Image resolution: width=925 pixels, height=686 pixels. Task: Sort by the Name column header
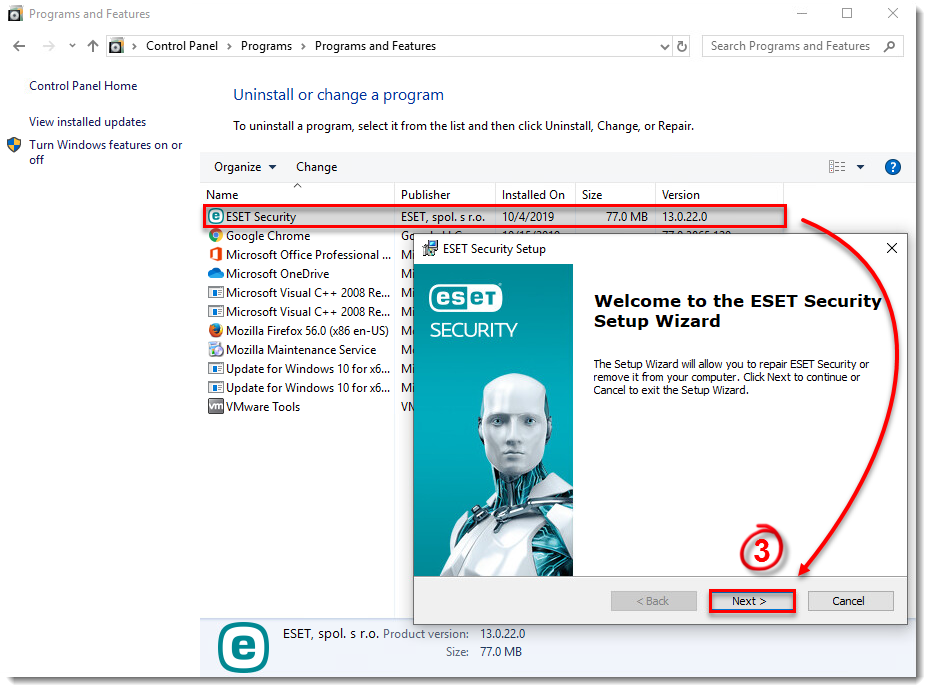click(x=298, y=195)
